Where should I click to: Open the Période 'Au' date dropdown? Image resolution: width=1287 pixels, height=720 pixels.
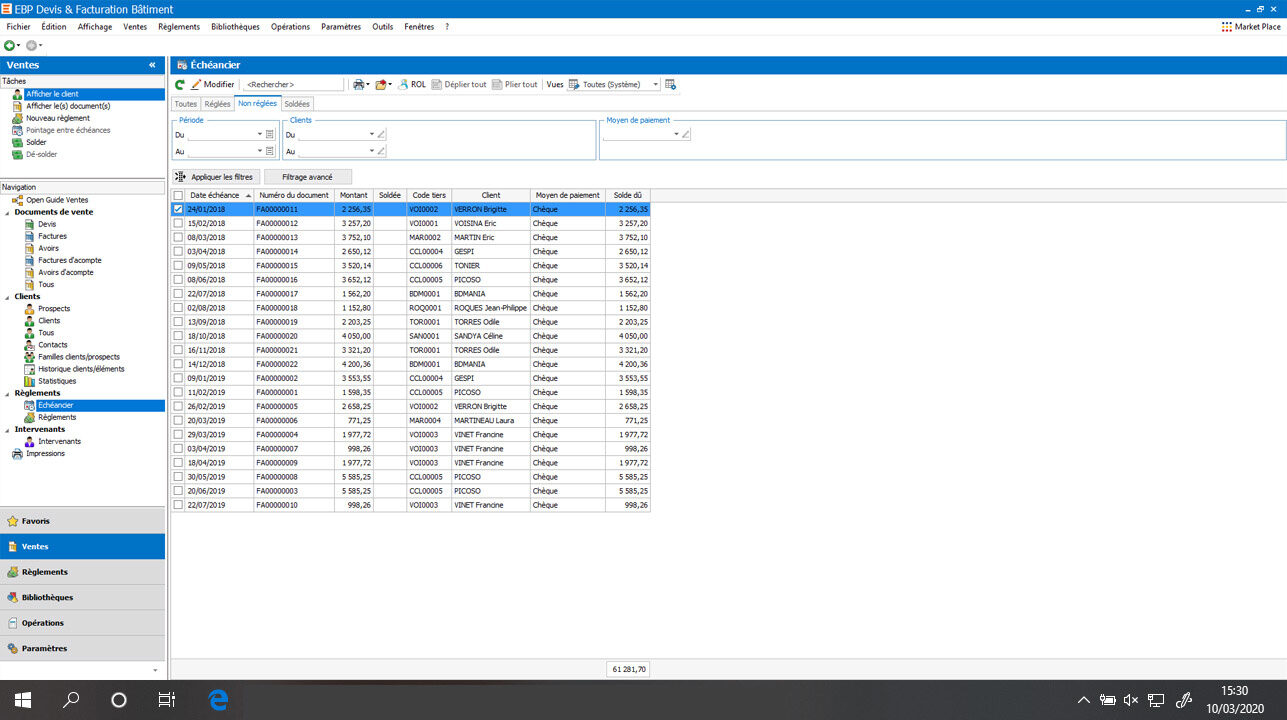pyautogui.click(x=258, y=151)
